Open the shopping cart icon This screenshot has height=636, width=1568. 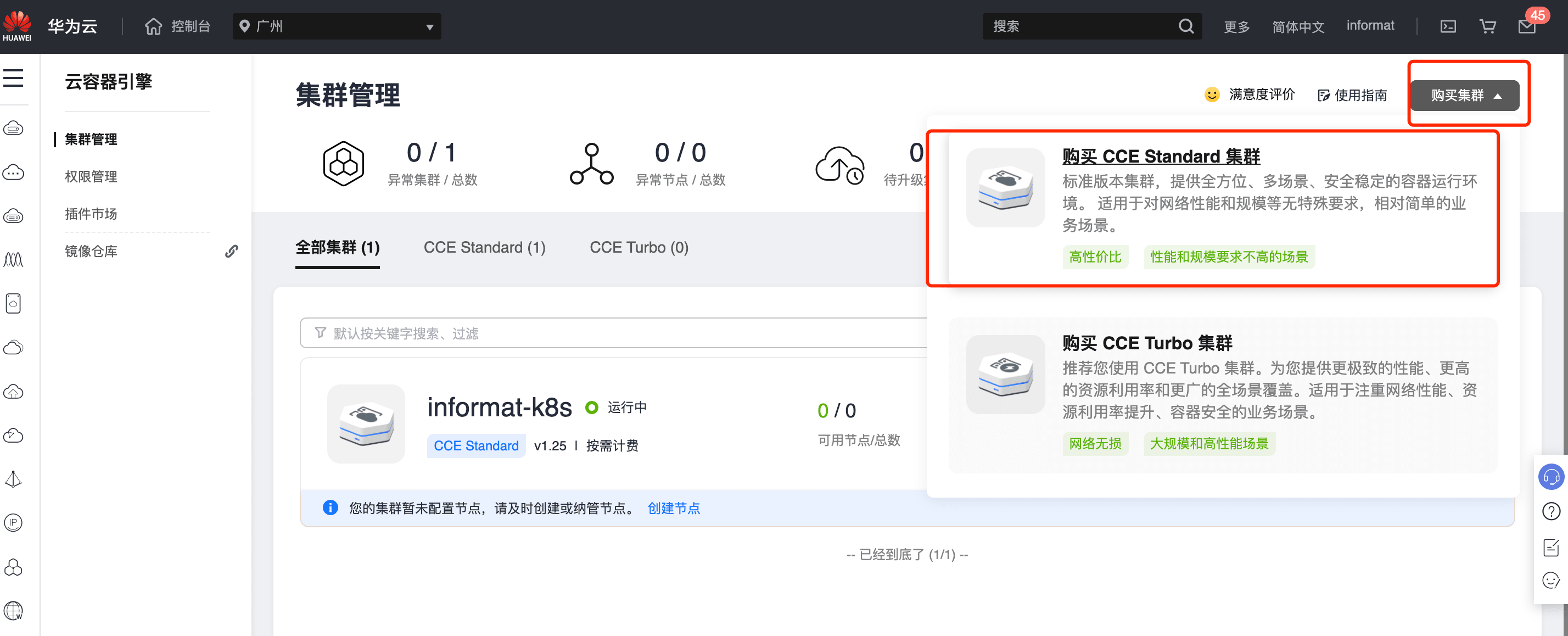pyautogui.click(x=1487, y=26)
